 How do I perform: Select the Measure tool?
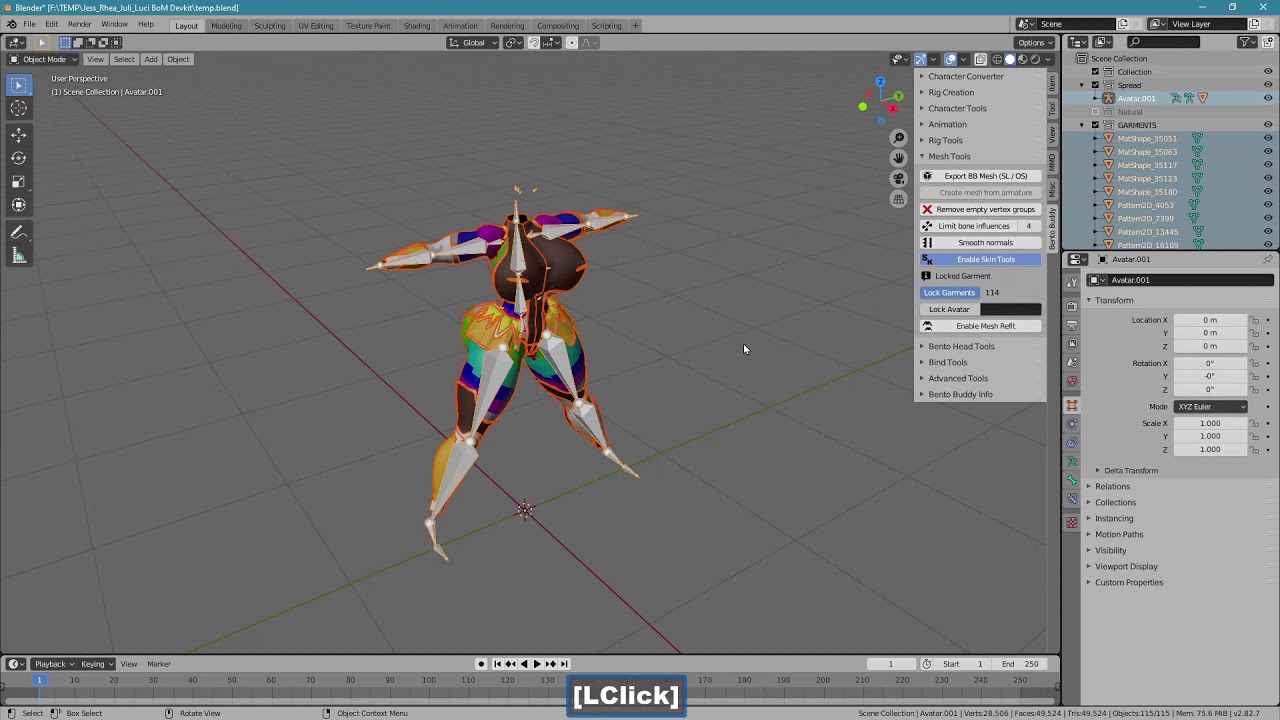[19, 256]
